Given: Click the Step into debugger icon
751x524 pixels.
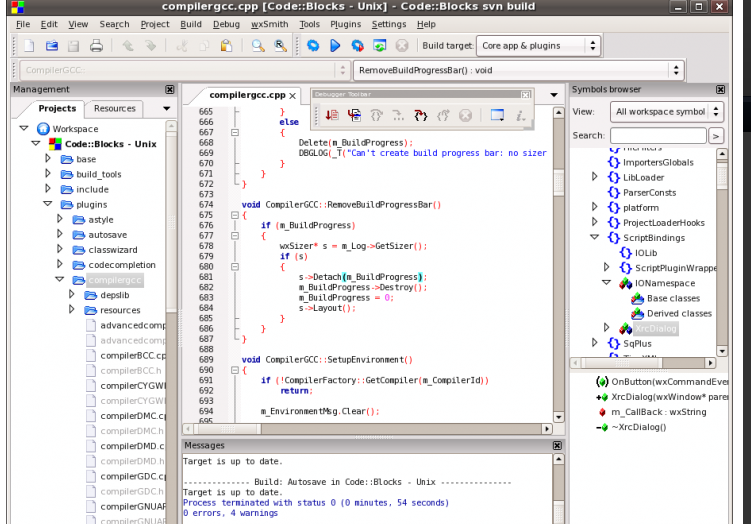Looking at the screenshot, I should (x=421, y=115).
